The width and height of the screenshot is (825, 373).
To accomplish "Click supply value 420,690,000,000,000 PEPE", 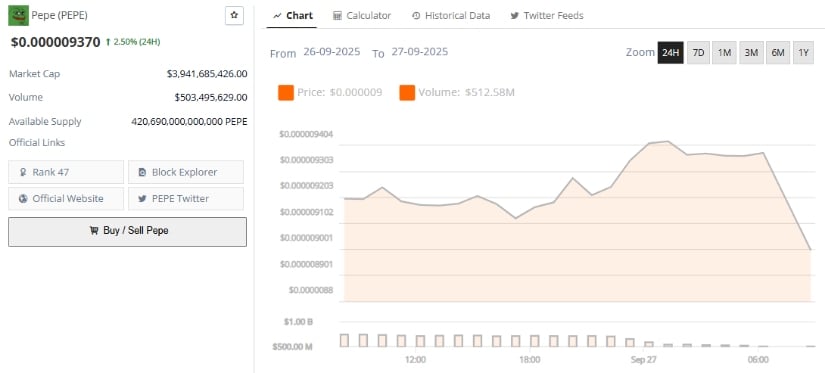I will pyautogui.click(x=189, y=122).
